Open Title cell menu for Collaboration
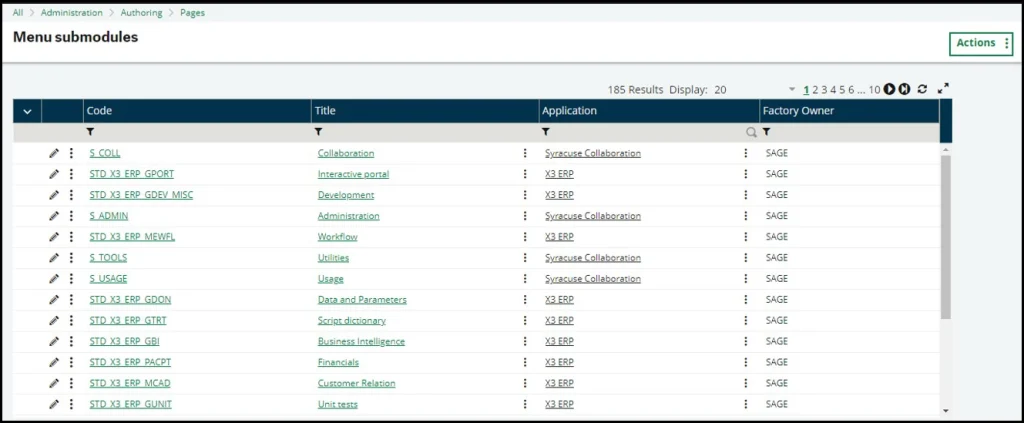The image size is (1024, 423). [x=525, y=153]
